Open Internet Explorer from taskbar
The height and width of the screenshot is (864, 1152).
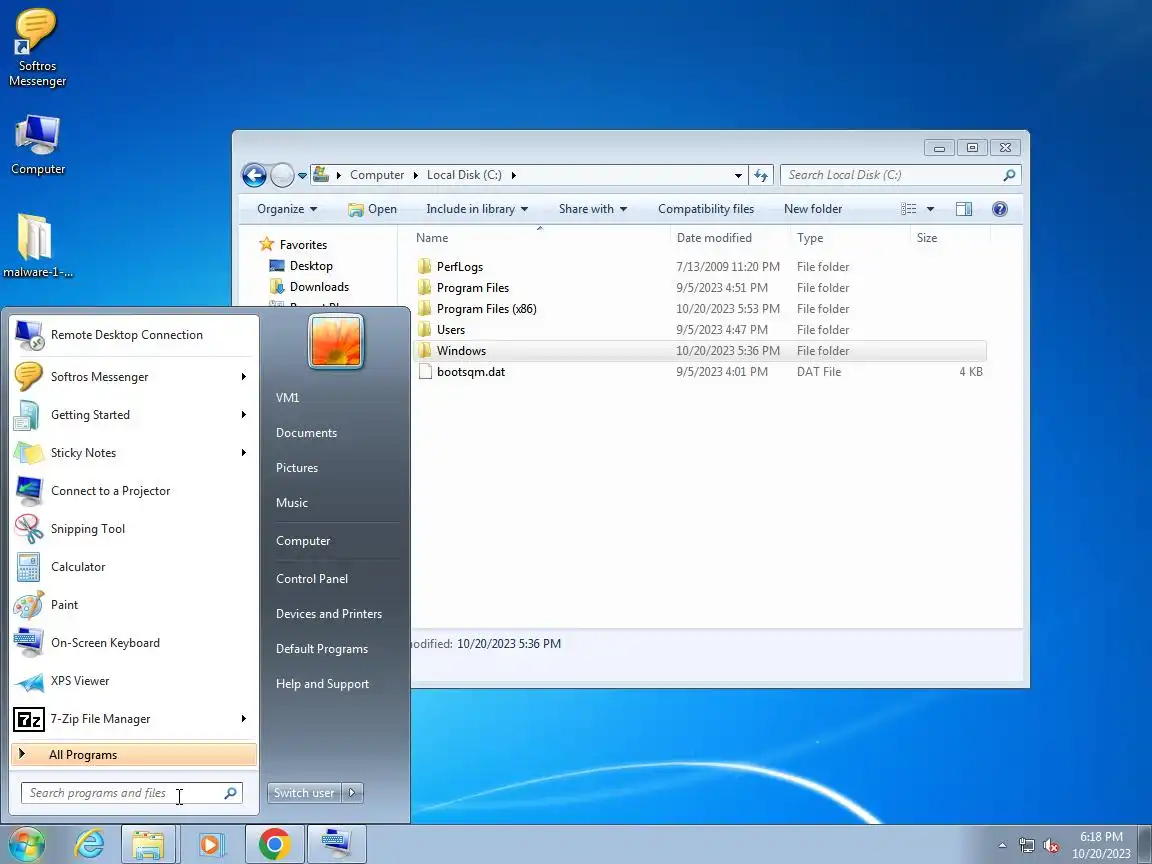(90, 844)
